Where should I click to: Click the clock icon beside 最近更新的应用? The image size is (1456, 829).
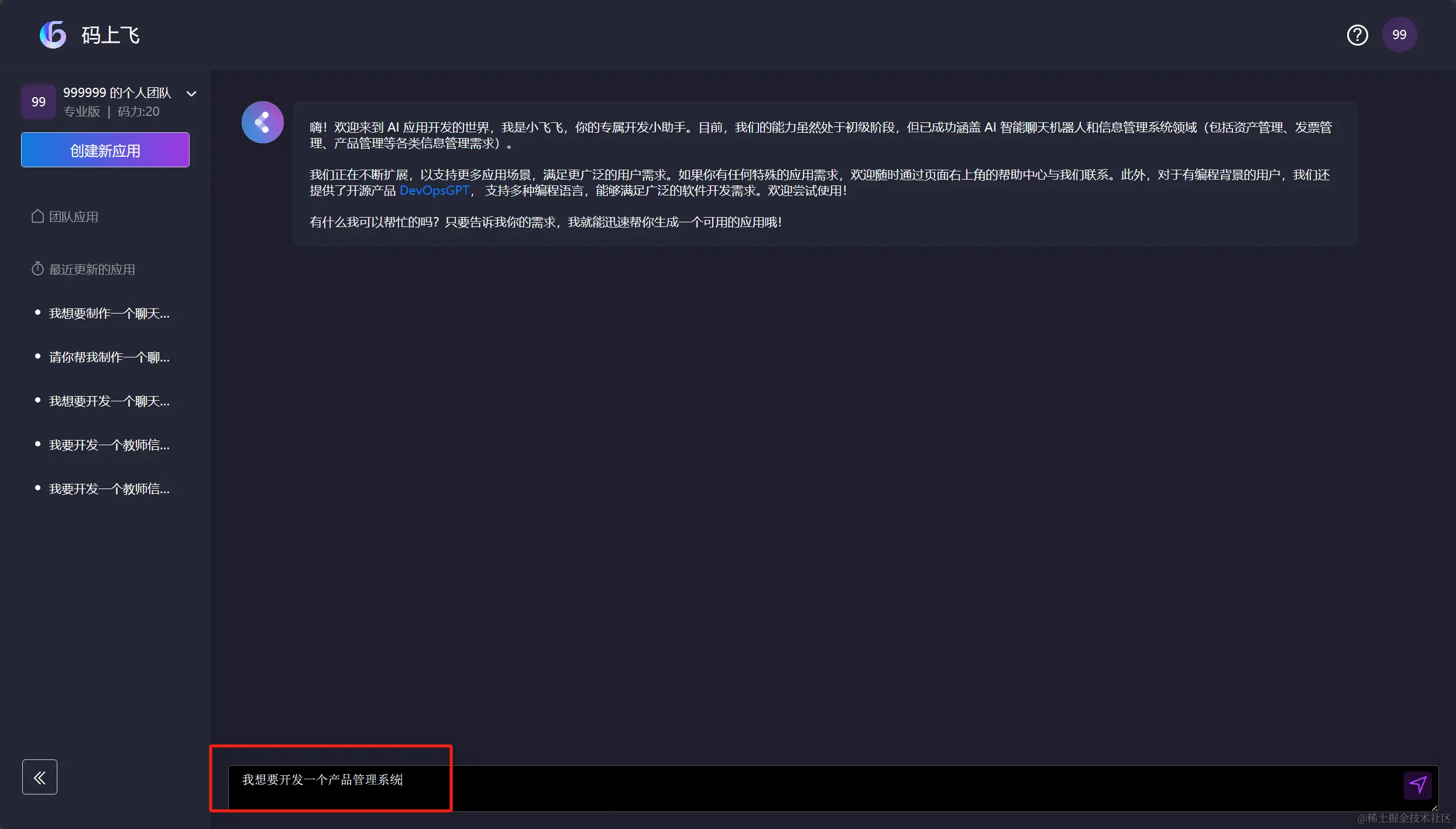coord(37,269)
